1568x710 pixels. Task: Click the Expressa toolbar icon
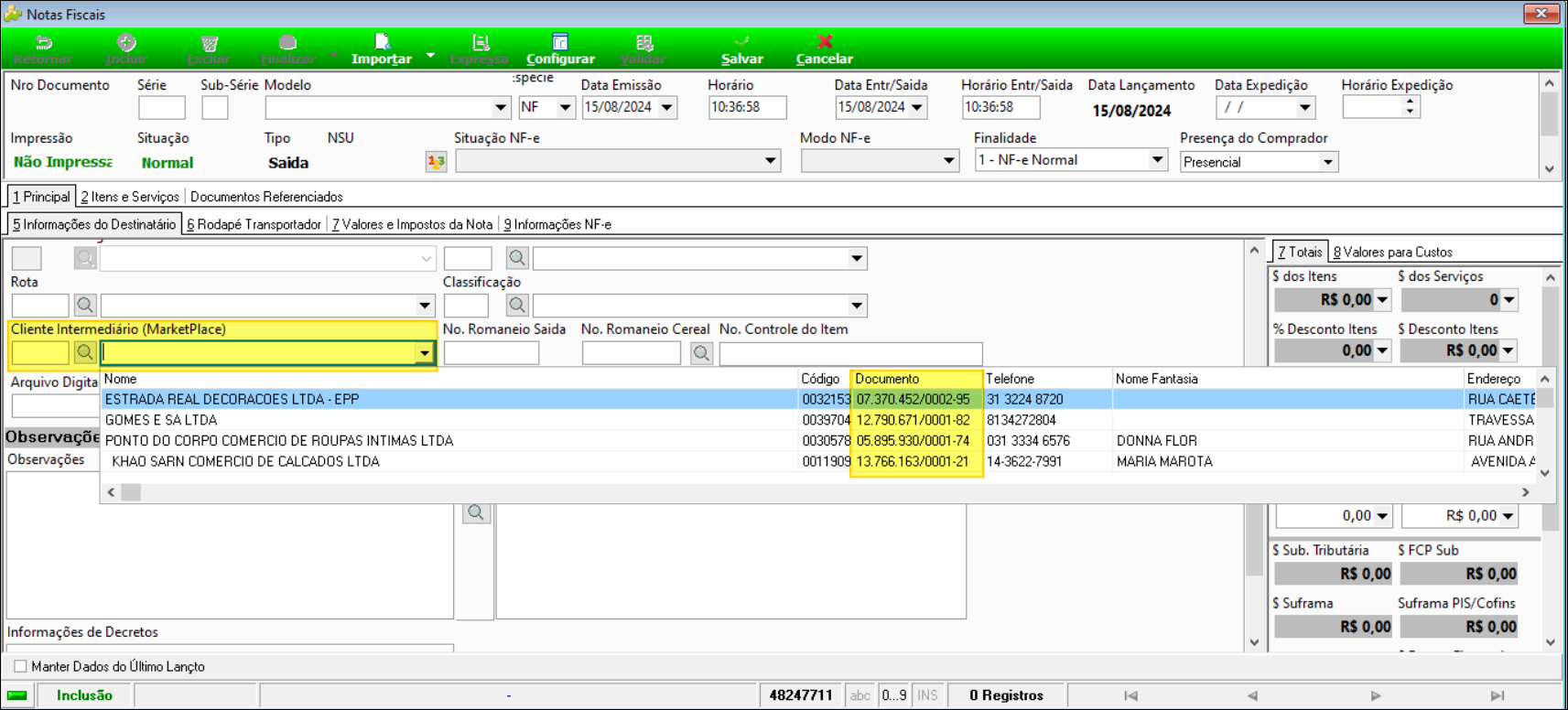tap(480, 43)
